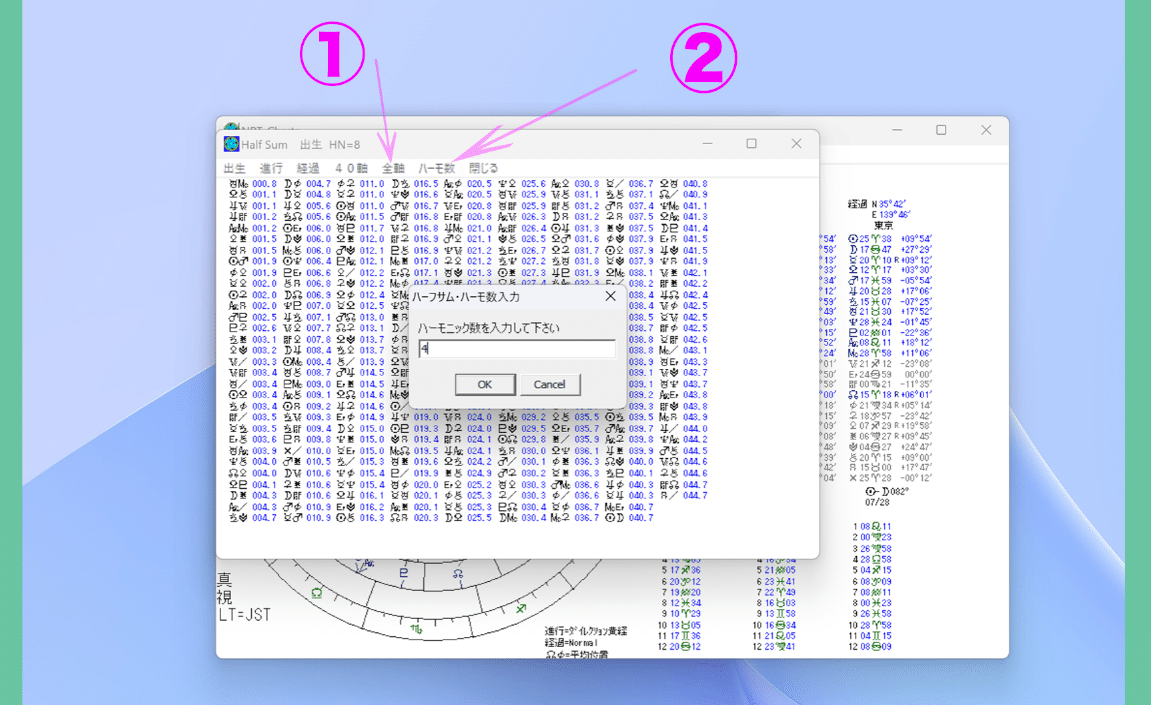Select the 025.6 value in the first row
Screen dimensions: 1151x705
tap(534, 184)
